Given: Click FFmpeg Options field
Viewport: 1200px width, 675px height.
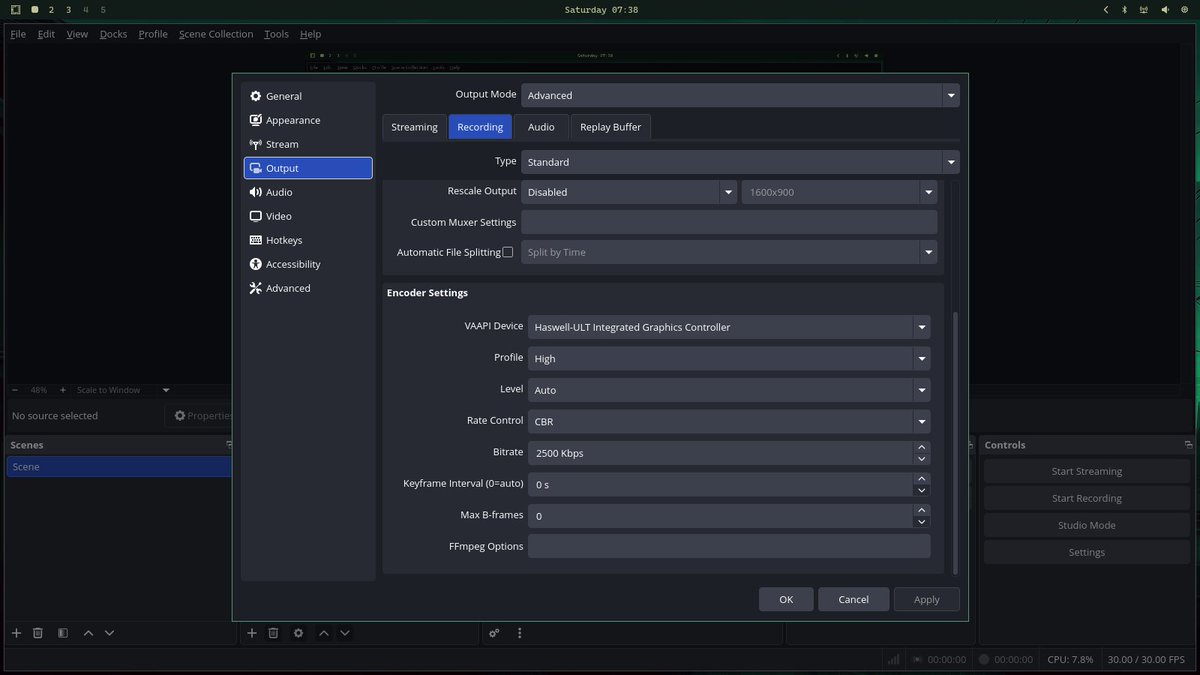Looking at the screenshot, I should click(729, 546).
